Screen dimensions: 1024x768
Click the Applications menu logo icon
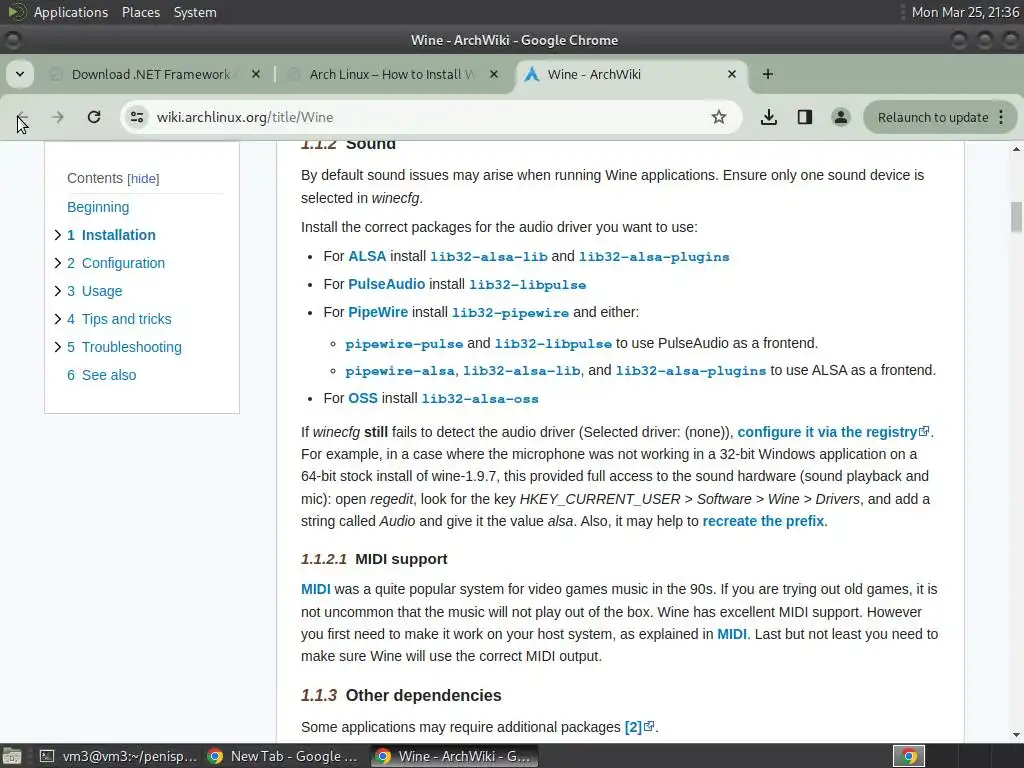pyautogui.click(x=16, y=12)
